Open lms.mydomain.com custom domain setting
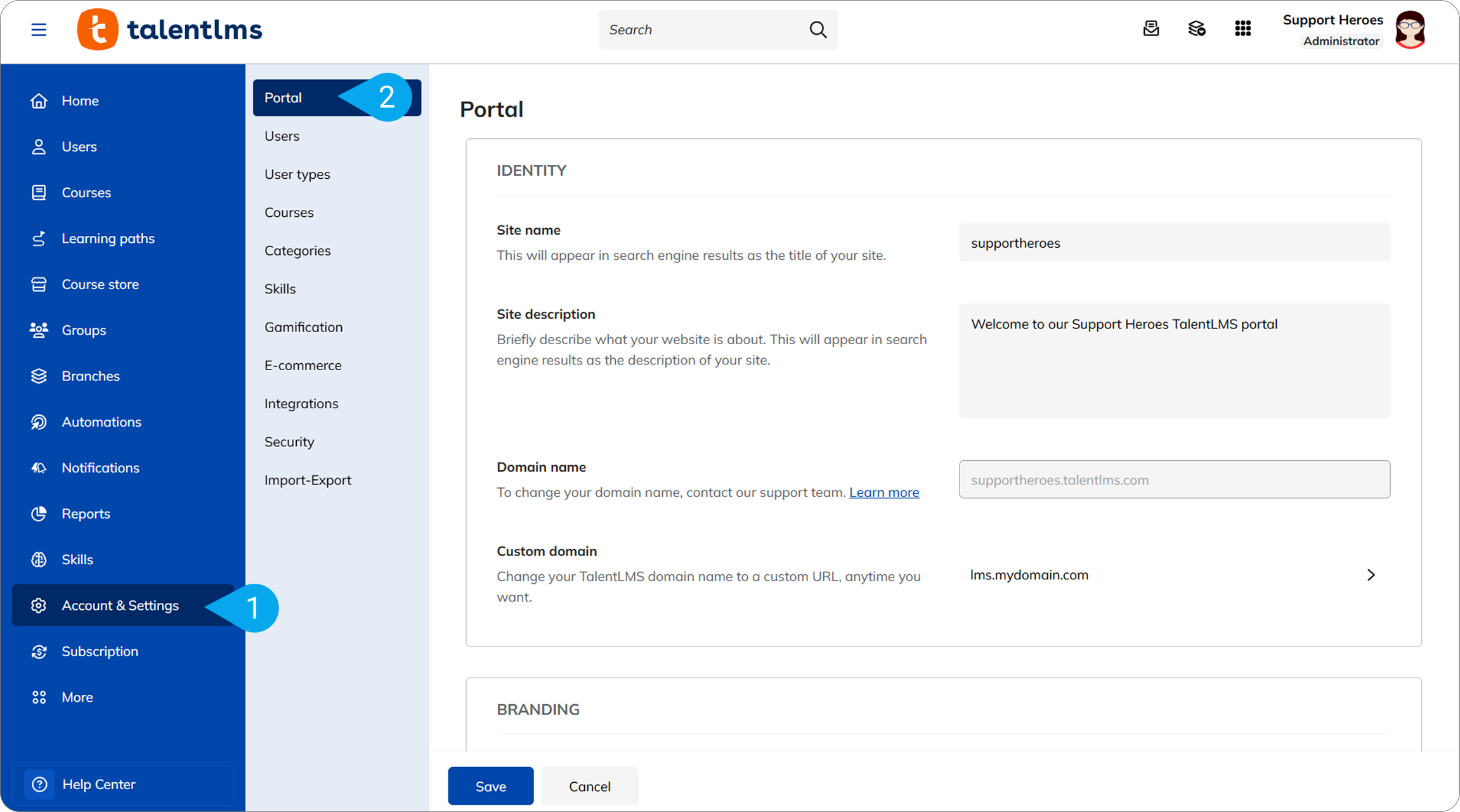The width and height of the screenshot is (1460, 812). [x=1174, y=575]
